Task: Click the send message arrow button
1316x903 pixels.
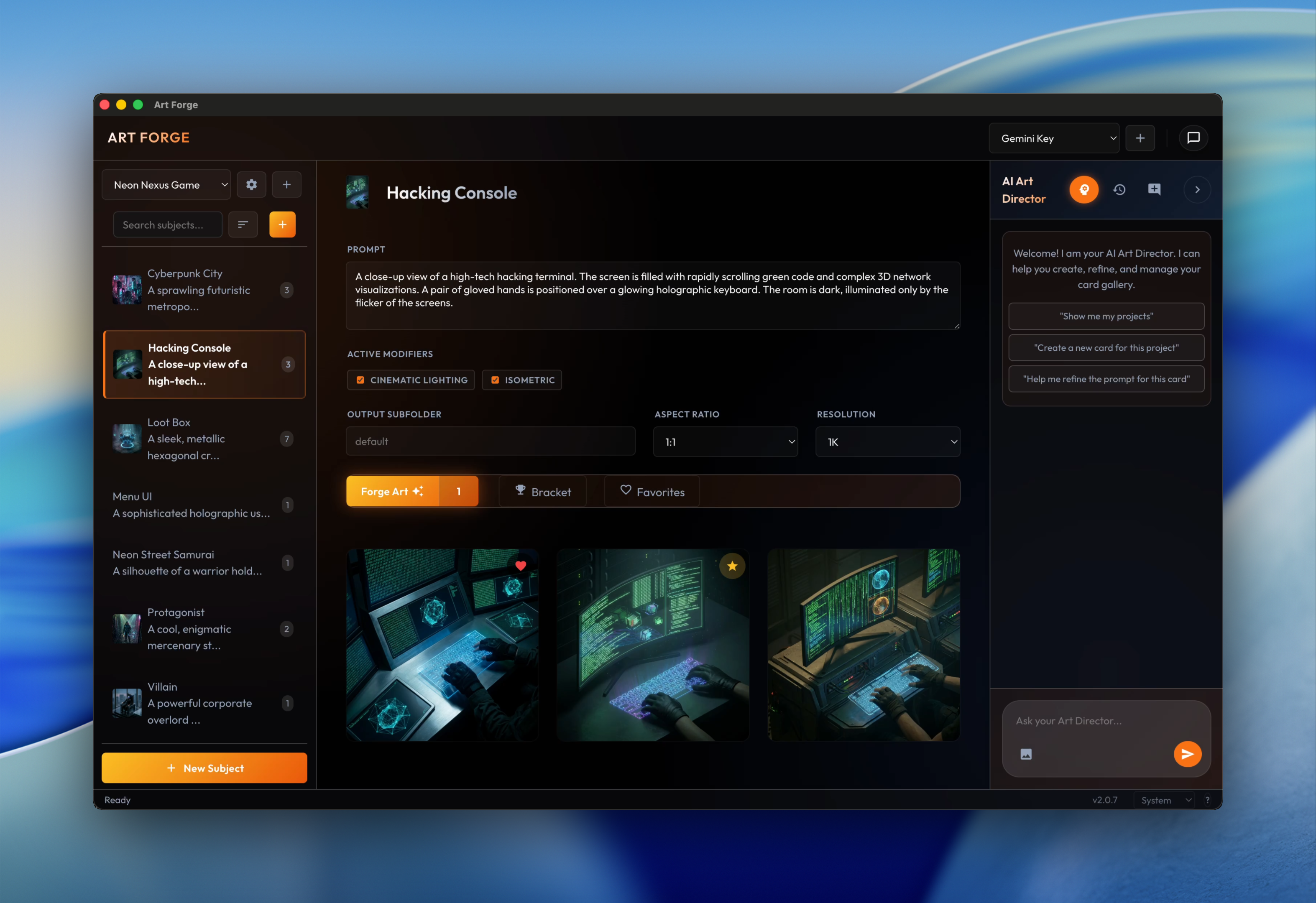Action: [1187, 753]
